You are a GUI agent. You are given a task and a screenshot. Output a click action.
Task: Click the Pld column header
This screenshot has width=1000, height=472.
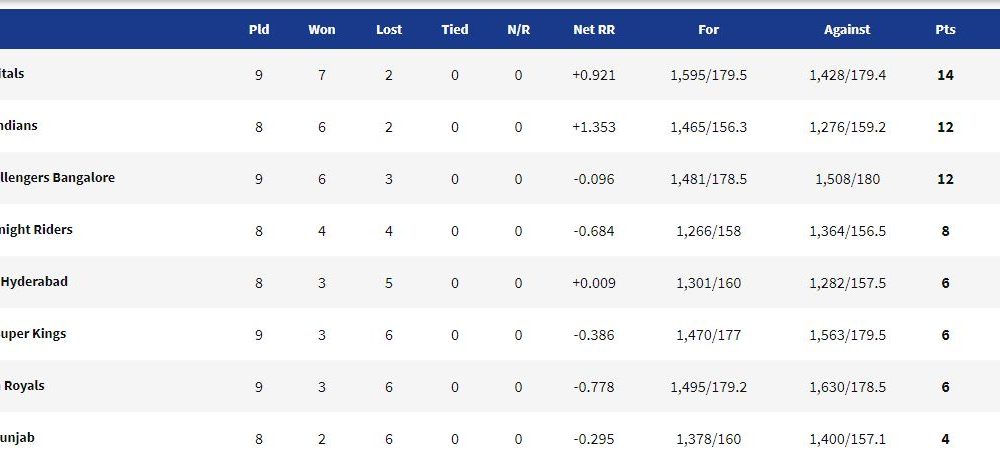click(x=259, y=29)
